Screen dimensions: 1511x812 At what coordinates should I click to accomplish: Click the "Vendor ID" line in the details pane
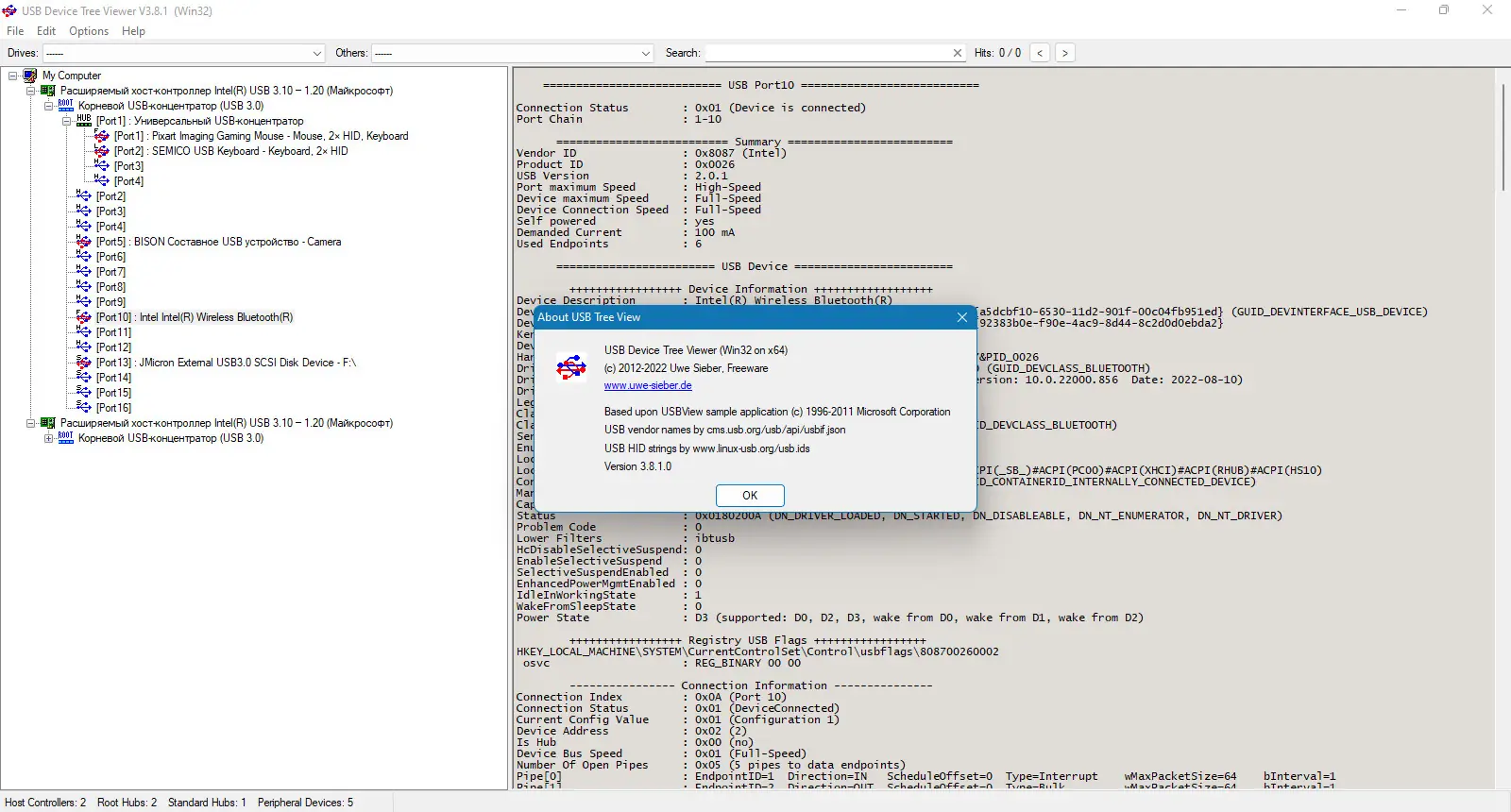coord(652,153)
